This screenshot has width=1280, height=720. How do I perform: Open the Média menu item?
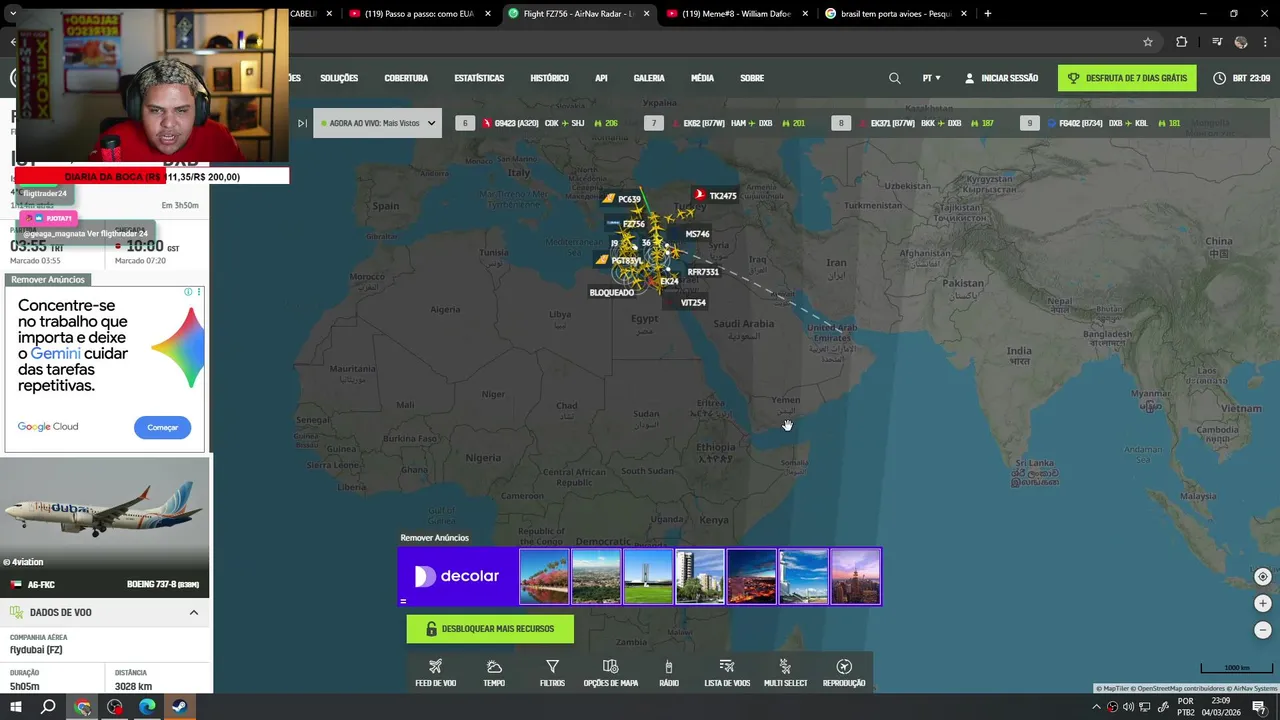702,78
